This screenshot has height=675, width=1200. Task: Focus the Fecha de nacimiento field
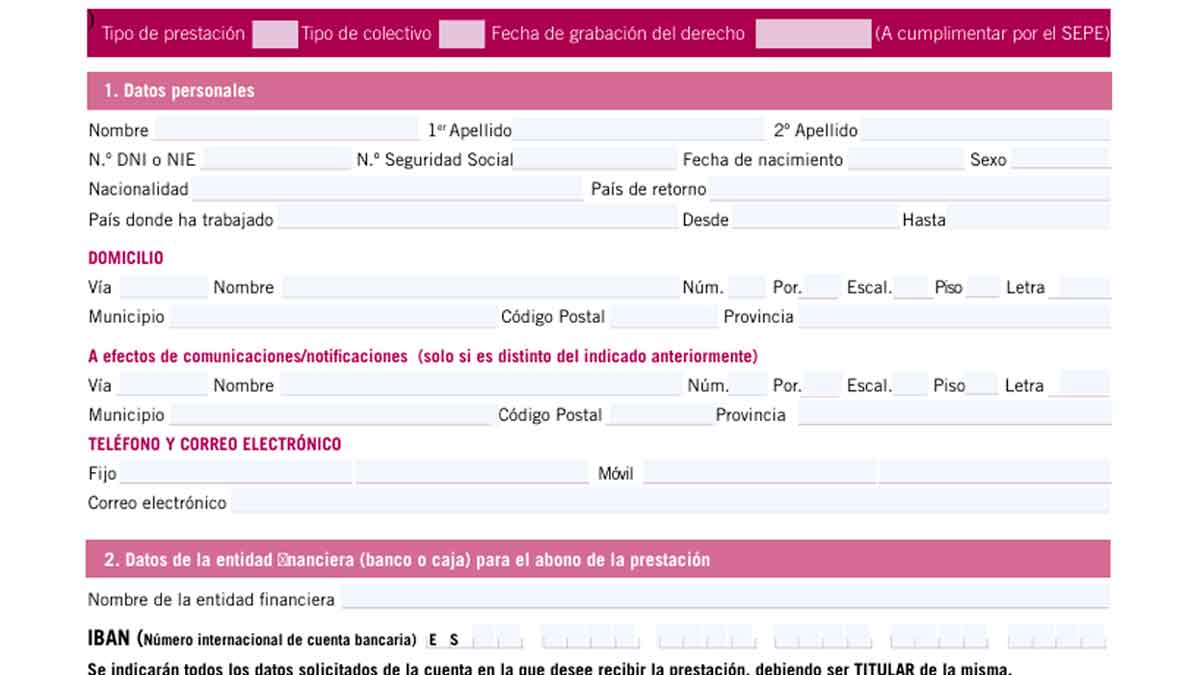tap(905, 159)
